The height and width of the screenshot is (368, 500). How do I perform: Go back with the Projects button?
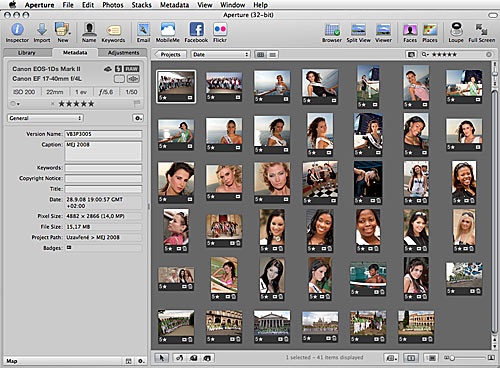point(170,54)
